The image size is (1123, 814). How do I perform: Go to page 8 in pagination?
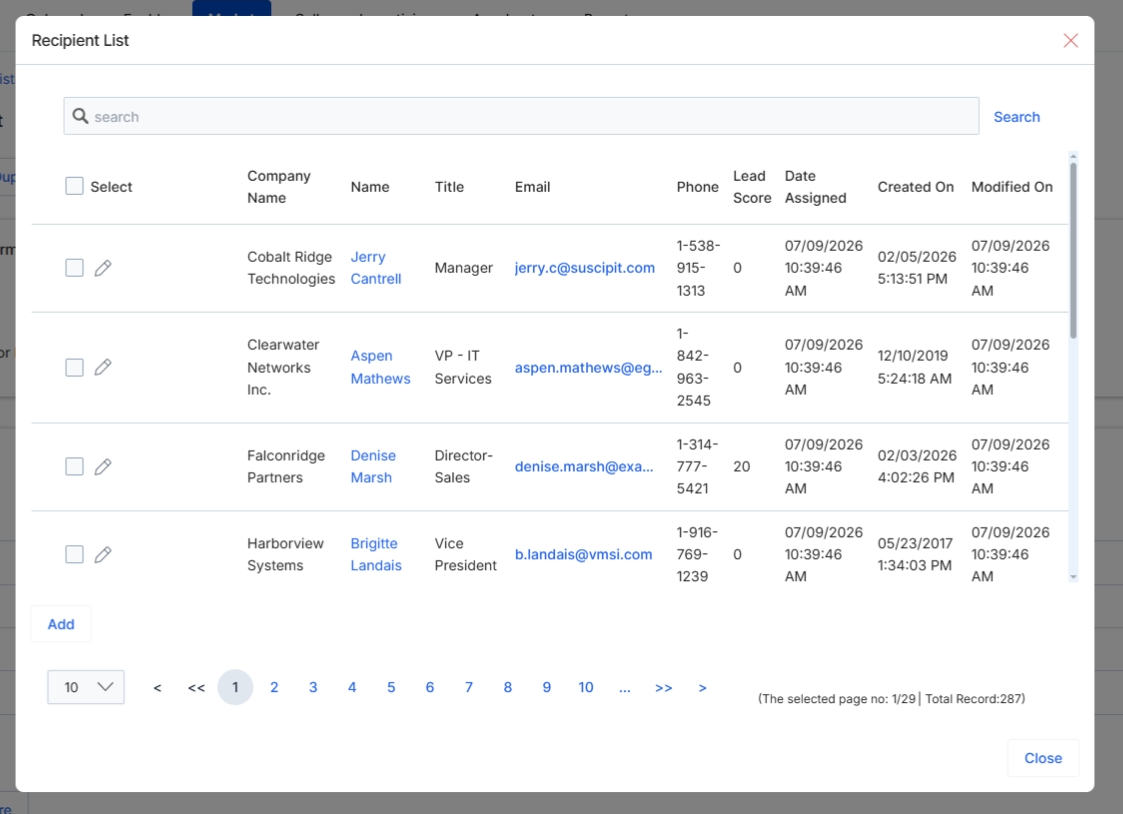coord(508,687)
